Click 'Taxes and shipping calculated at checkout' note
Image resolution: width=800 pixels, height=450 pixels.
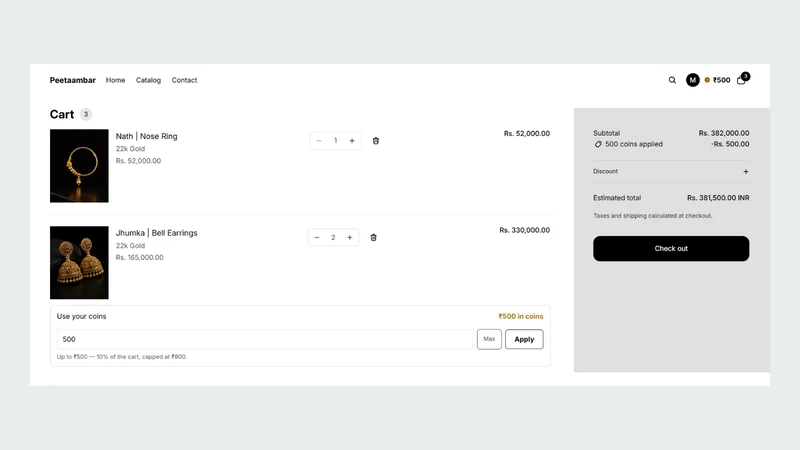click(653, 216)
